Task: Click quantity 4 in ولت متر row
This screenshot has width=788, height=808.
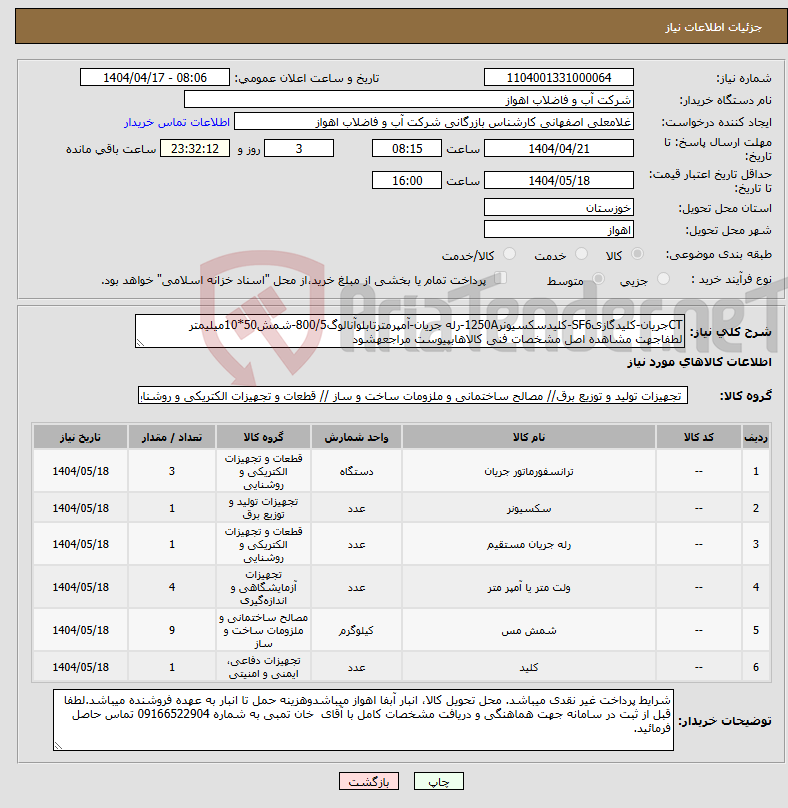Action: click(x=172, y=587)
